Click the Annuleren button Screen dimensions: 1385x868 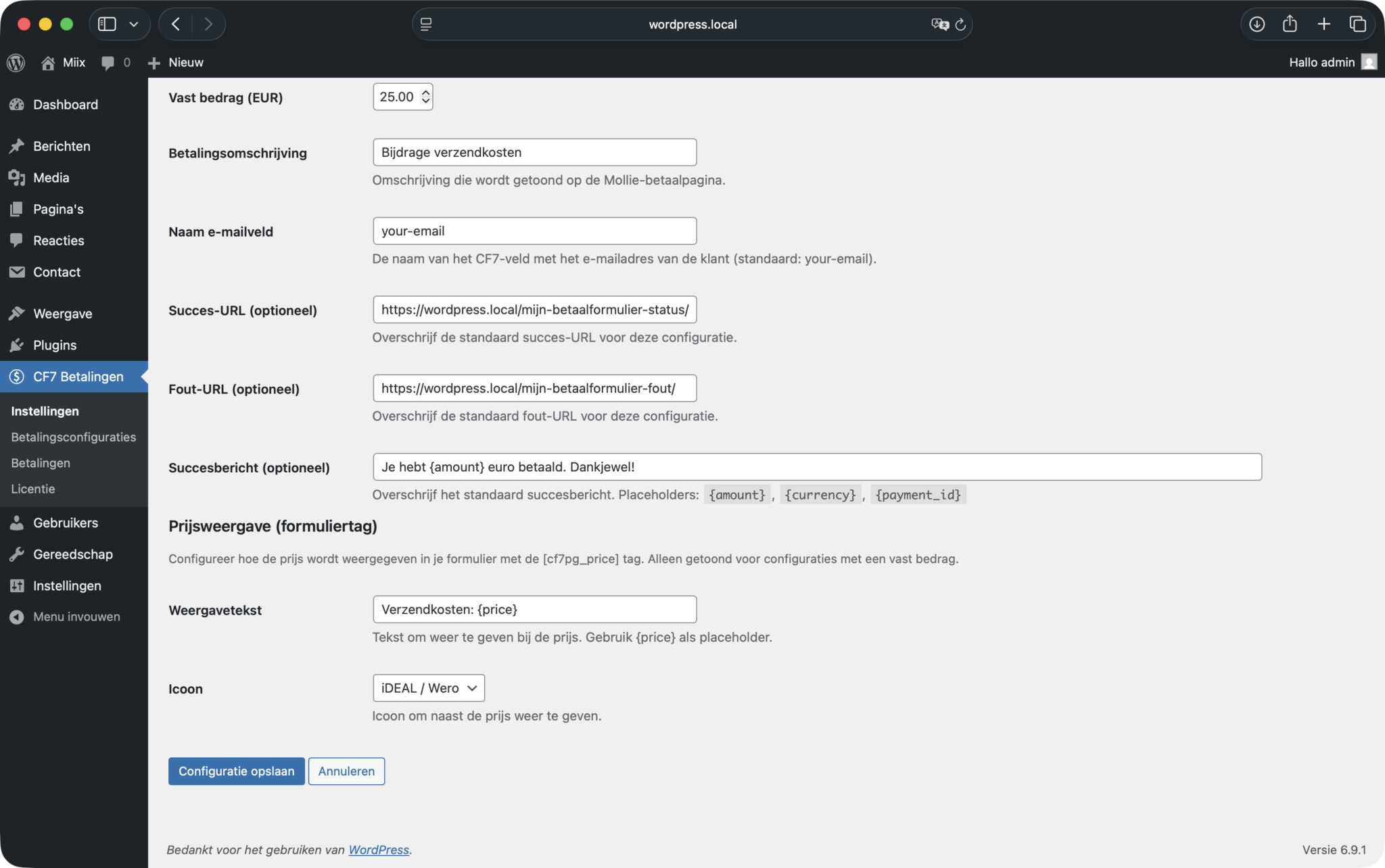[346, 771]
